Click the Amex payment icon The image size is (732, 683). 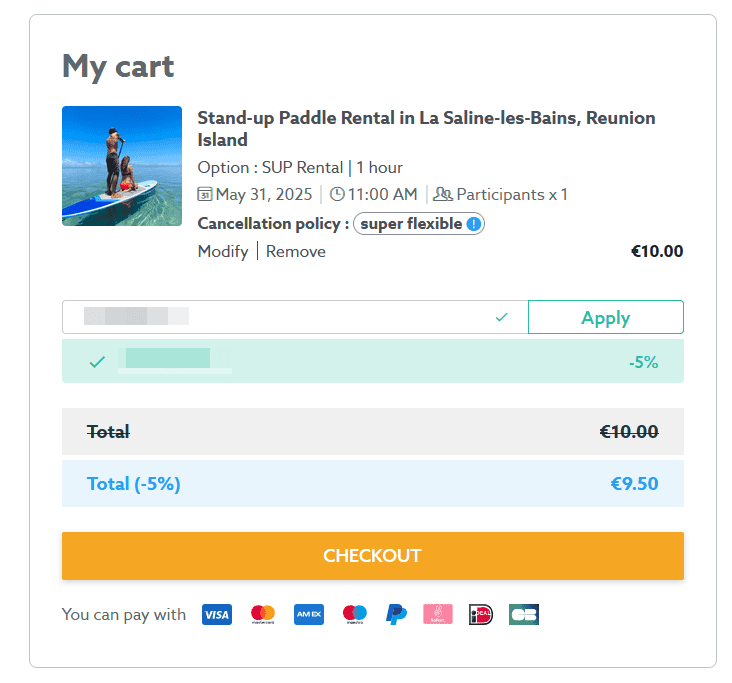click(x=309, y=614)
